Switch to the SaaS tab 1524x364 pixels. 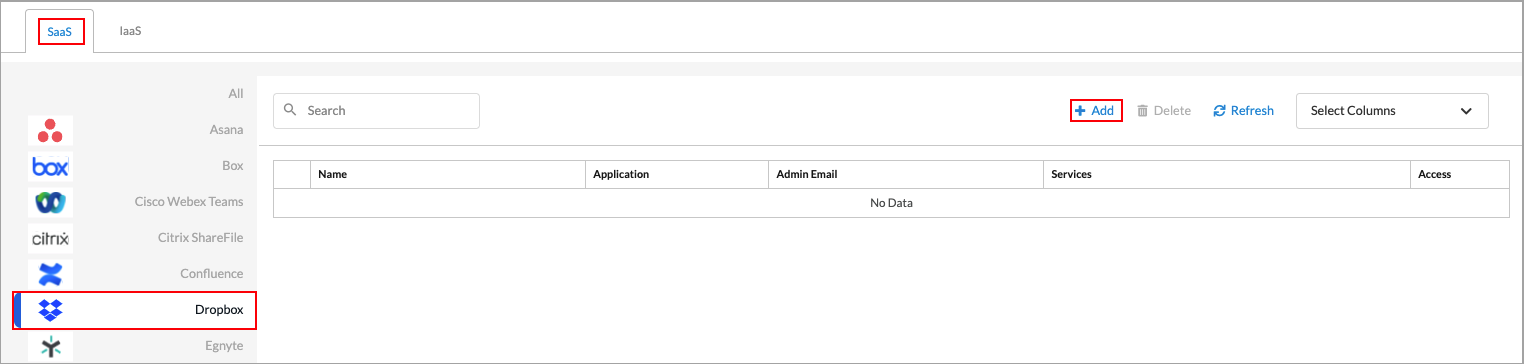[x=60, y=31]
